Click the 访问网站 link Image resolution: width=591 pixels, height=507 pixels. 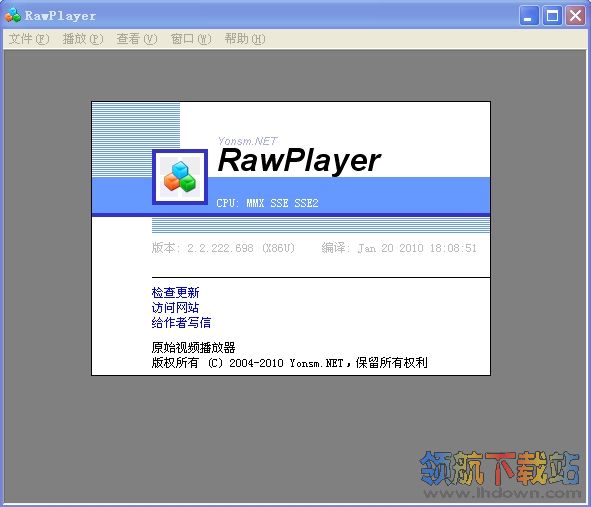tap(175, 308)
